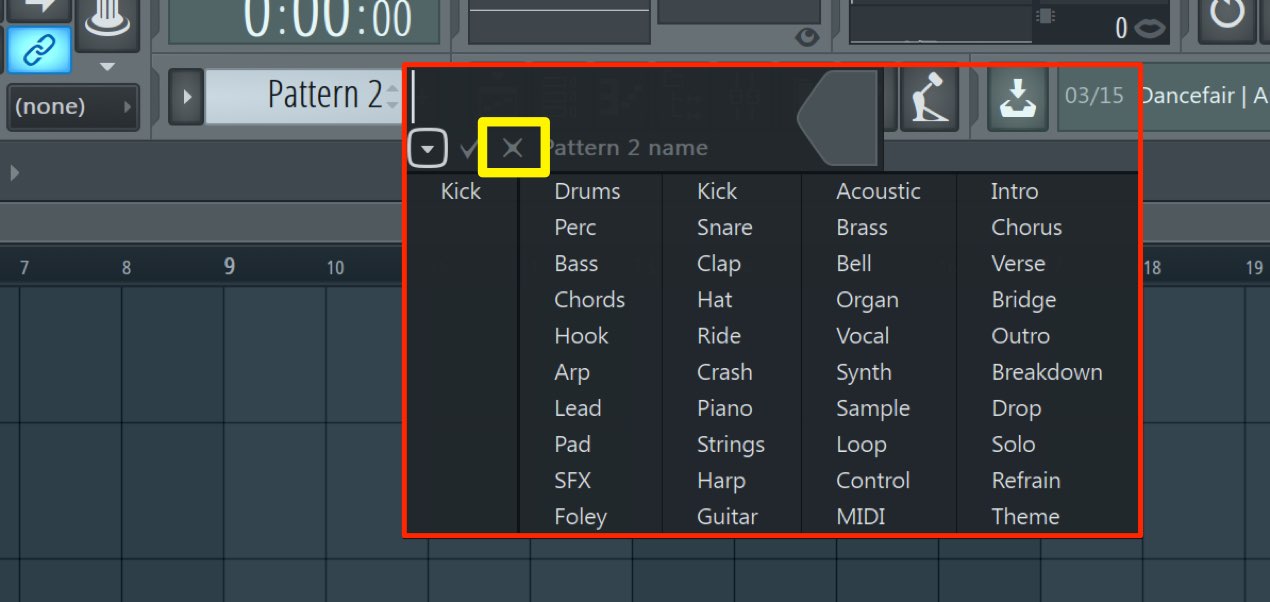
Task: Cancel the pattern name with the X icon
Action: (512, 149)
